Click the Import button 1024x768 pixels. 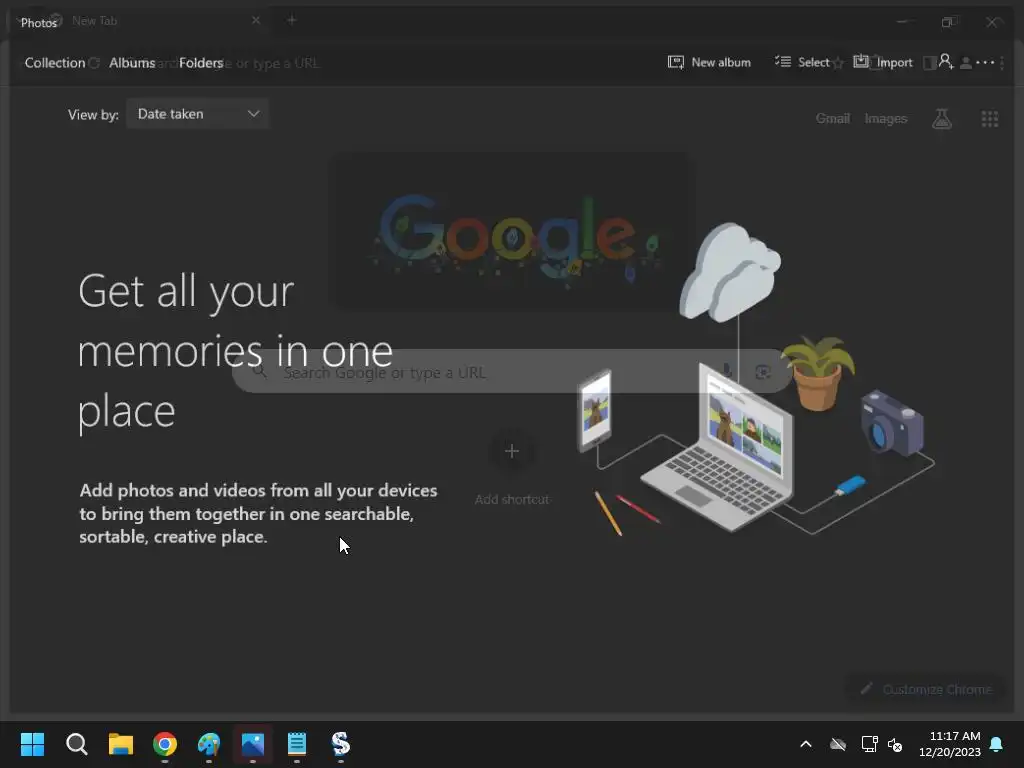pos(883,63)
